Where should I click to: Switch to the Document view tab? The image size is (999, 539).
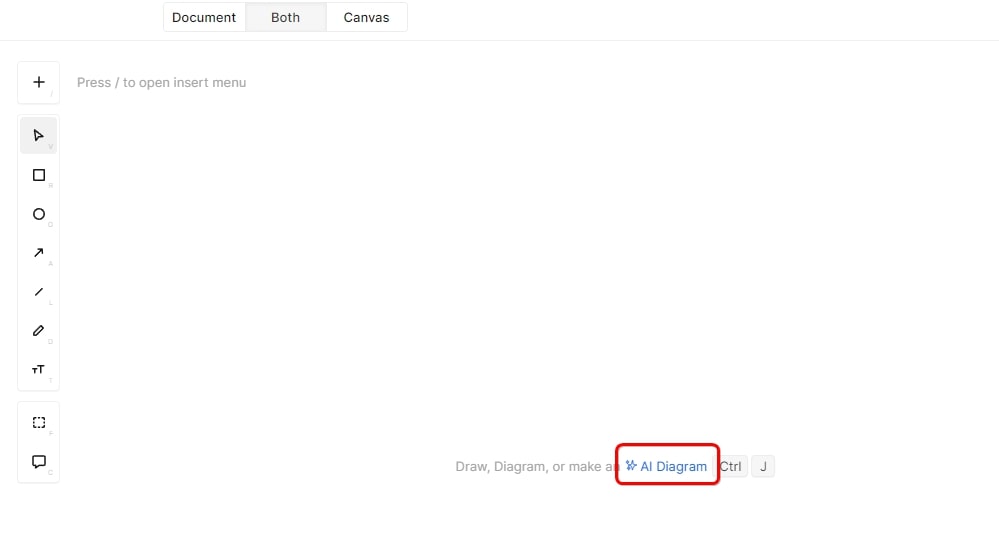click(x=204, y=17)
